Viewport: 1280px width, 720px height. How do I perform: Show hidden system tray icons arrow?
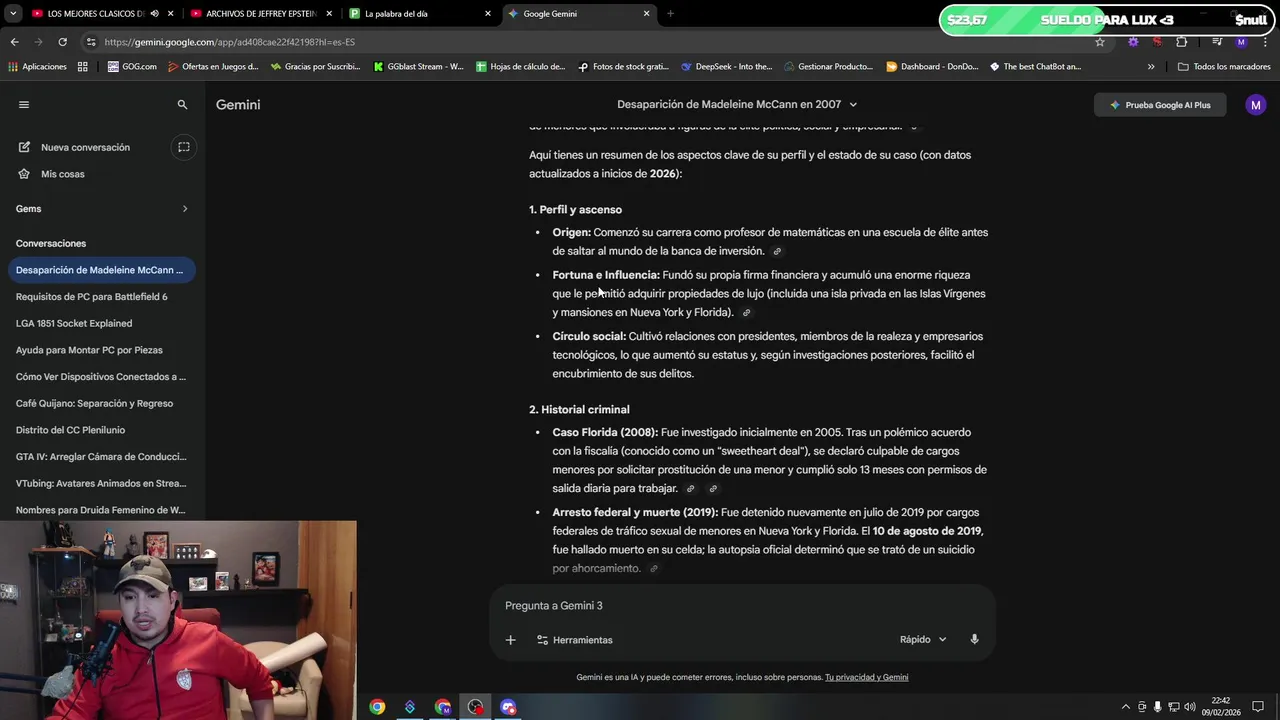tap(1125, 707)
